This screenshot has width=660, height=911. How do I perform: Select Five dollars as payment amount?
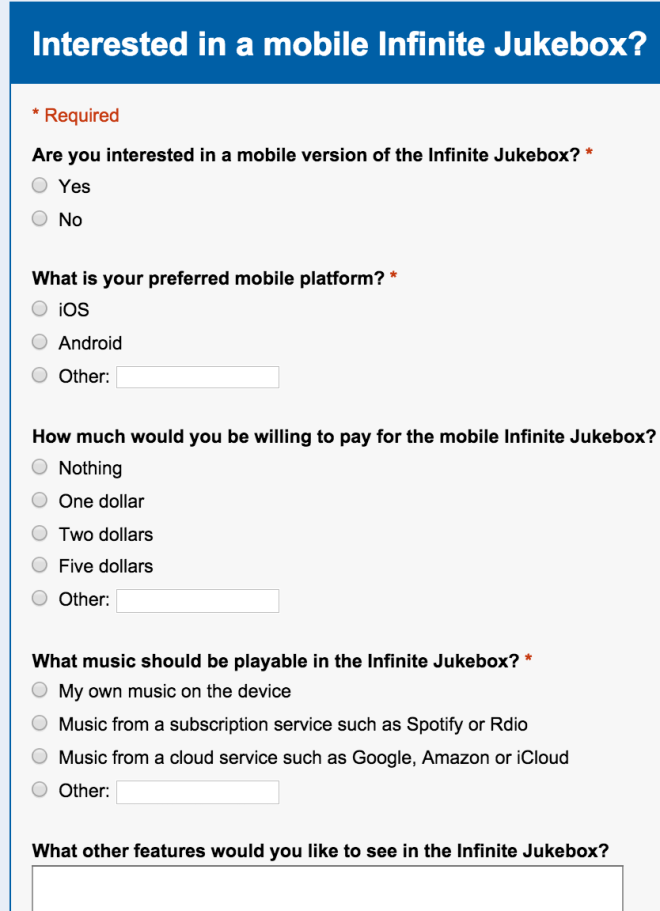38,565
